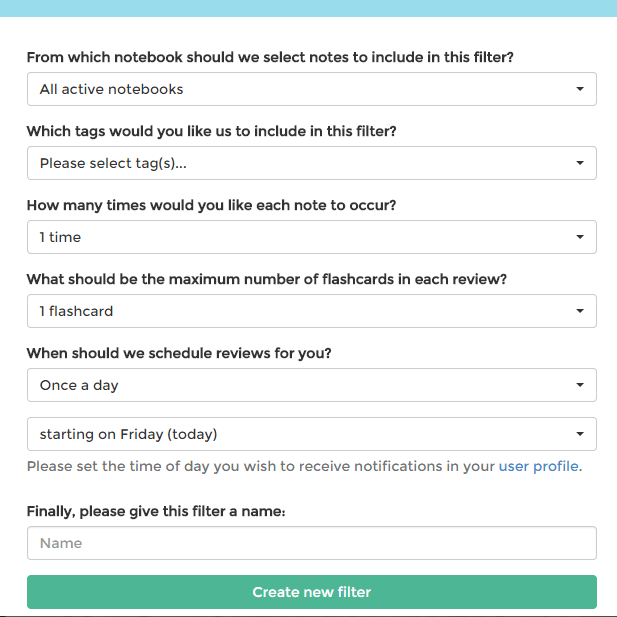Click the 'Finally, please give this filter a name' label
This screenshot has height=617, width=617.
[x=156, y=512]
